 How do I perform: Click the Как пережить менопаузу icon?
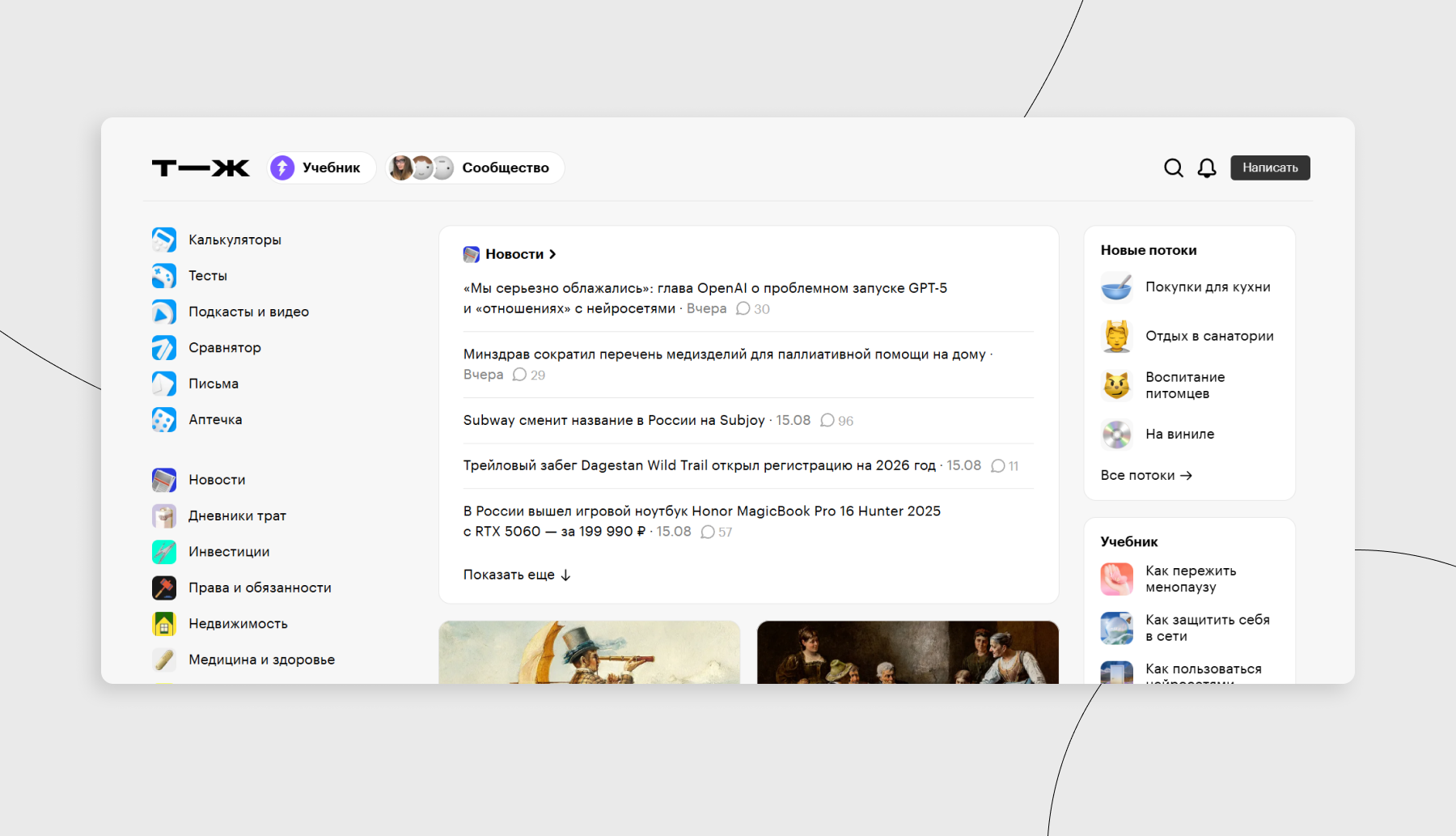[1116, 579]
